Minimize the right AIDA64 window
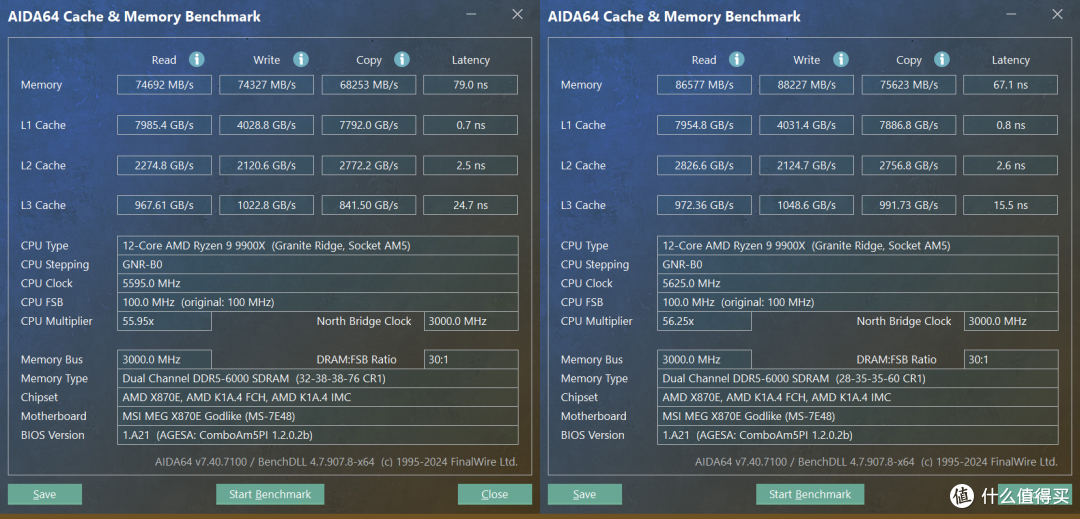The height and width of the screenshot is (519, 1080). (x=1011, y=14)
